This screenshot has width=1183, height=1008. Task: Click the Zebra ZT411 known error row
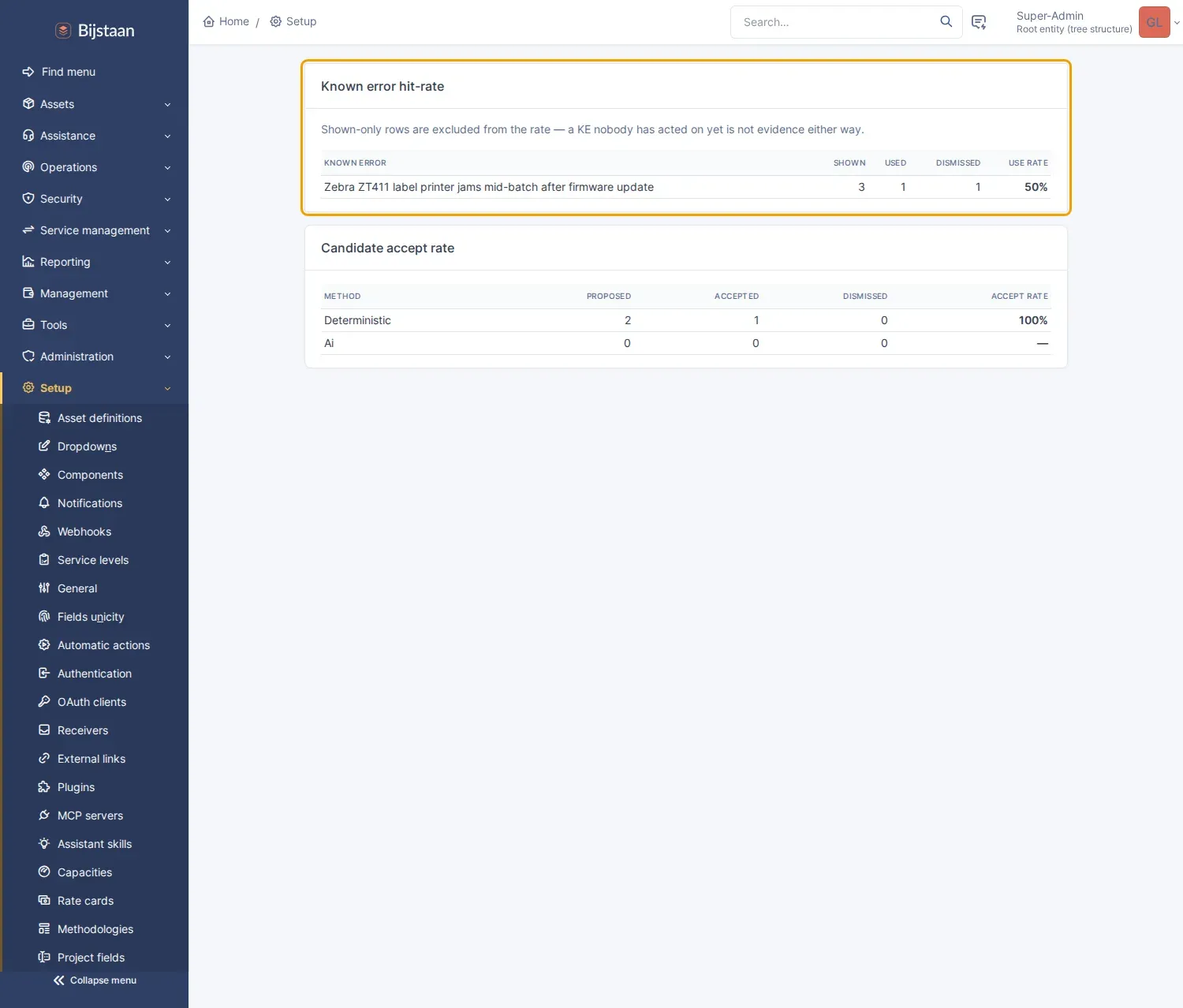686,187
